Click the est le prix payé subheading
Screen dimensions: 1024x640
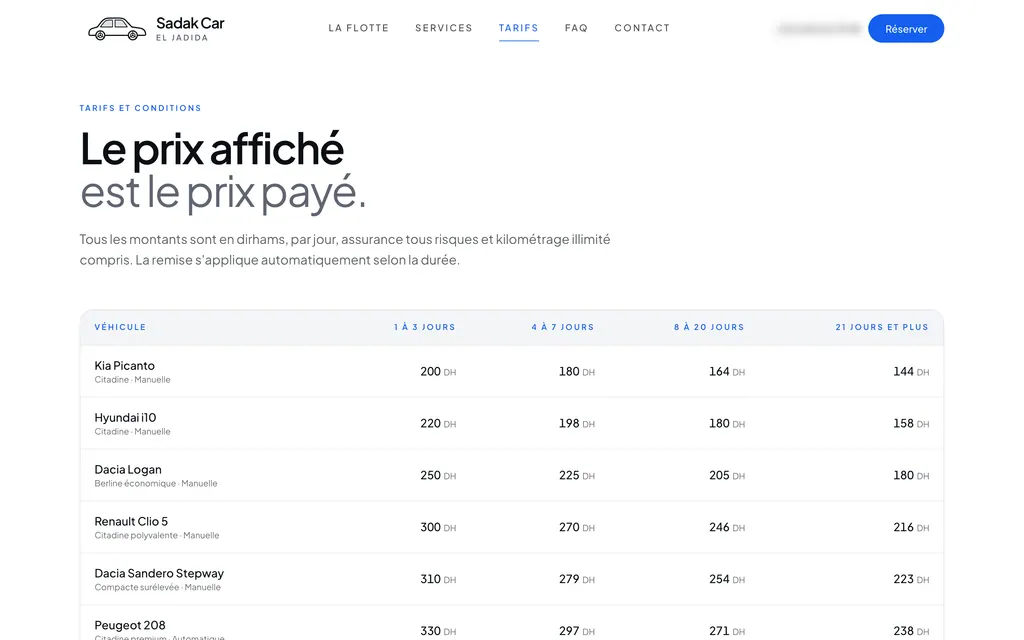point(223,193)
